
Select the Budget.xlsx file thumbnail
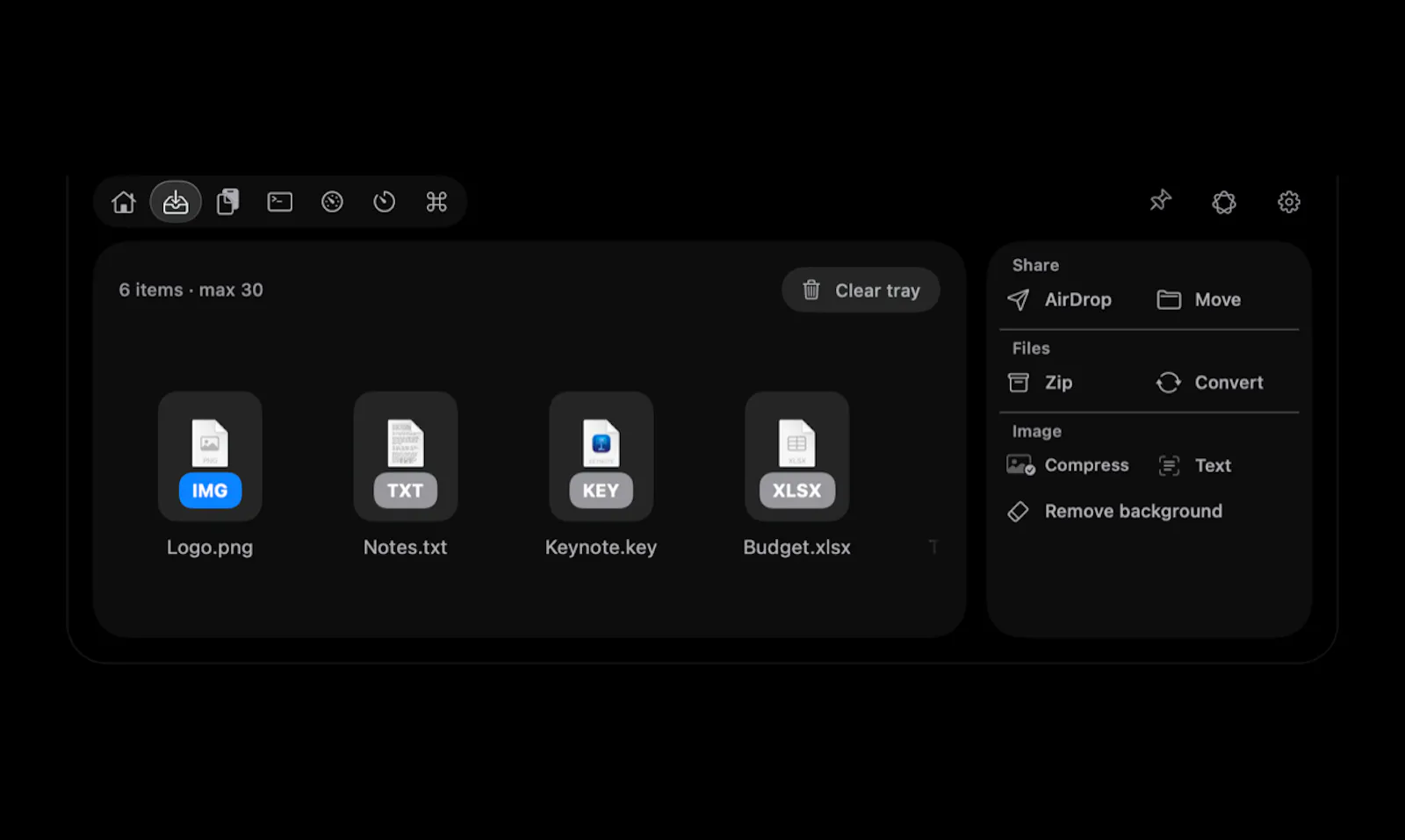(797, 456)
